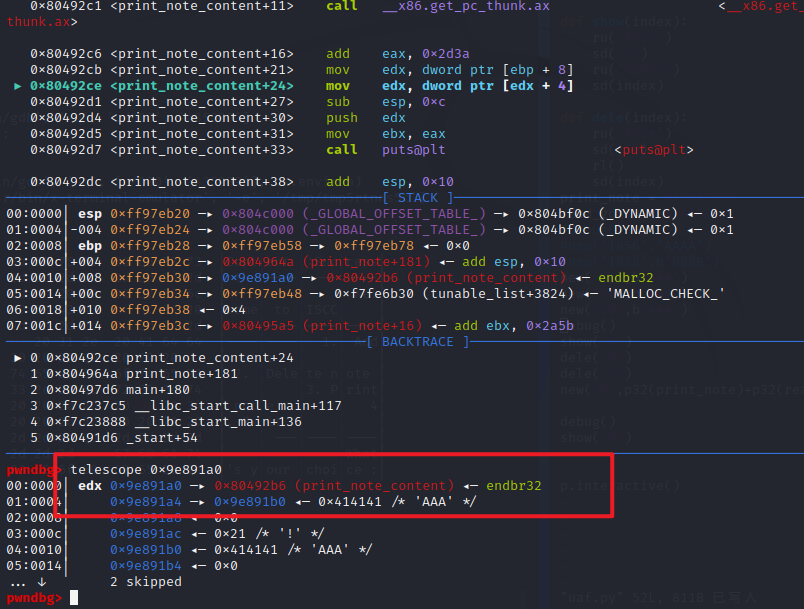Image resolution: width=804 pixels, height=609 pixels.
Task: Click backtrace frame 2 main+180
Action: click(110, 390)
